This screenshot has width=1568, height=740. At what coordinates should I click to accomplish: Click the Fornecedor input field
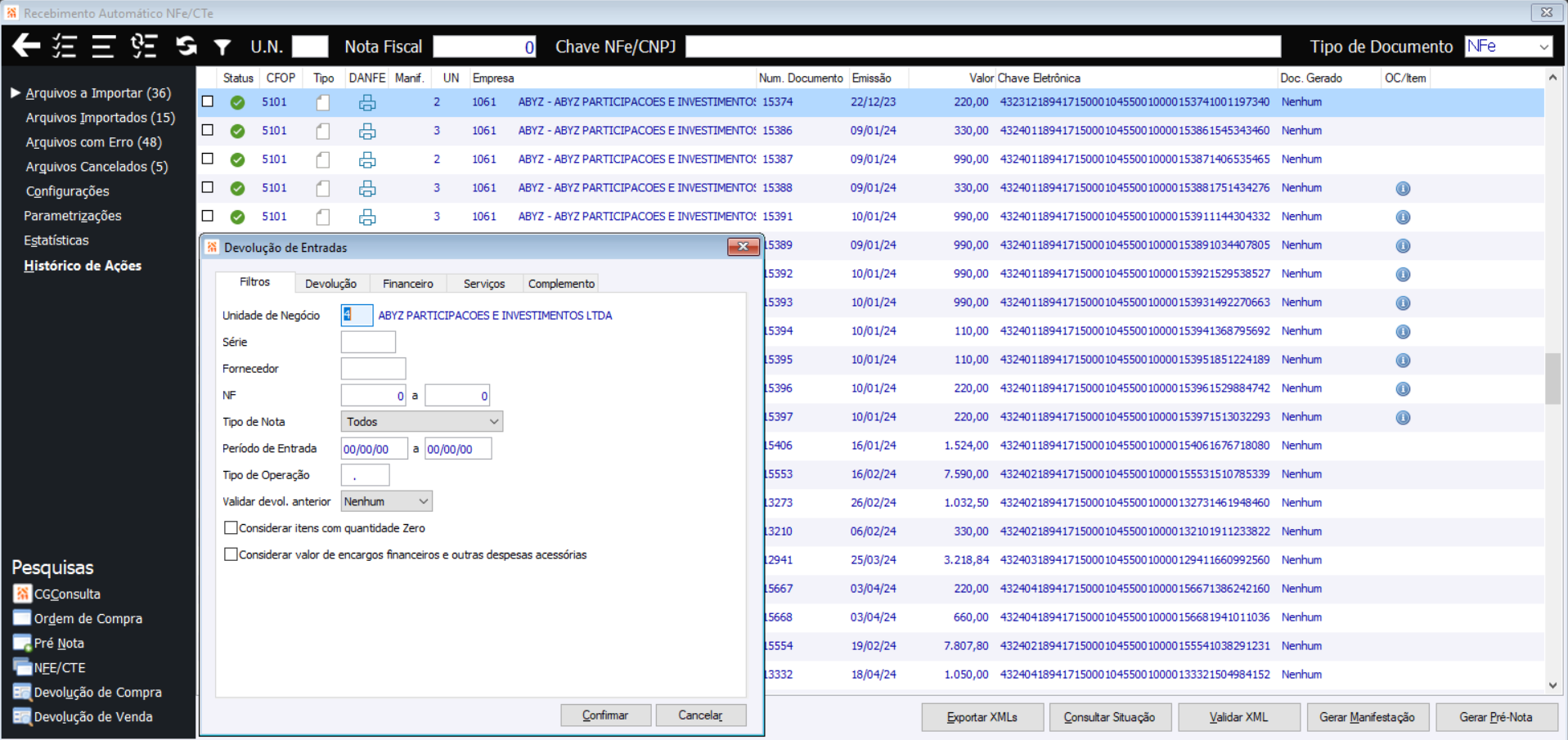point(373,369)
